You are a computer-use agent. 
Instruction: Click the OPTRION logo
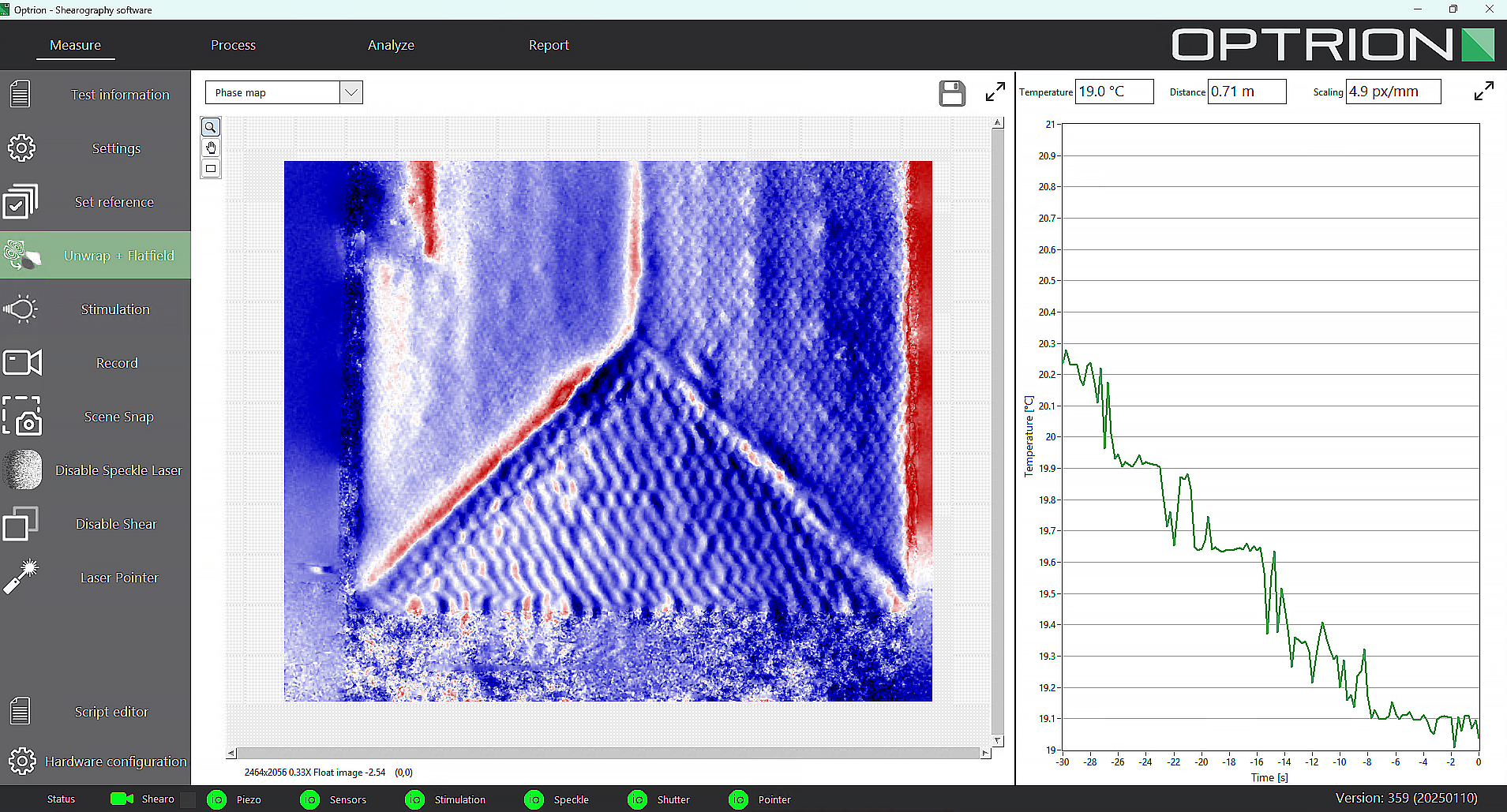point(1333,45)
